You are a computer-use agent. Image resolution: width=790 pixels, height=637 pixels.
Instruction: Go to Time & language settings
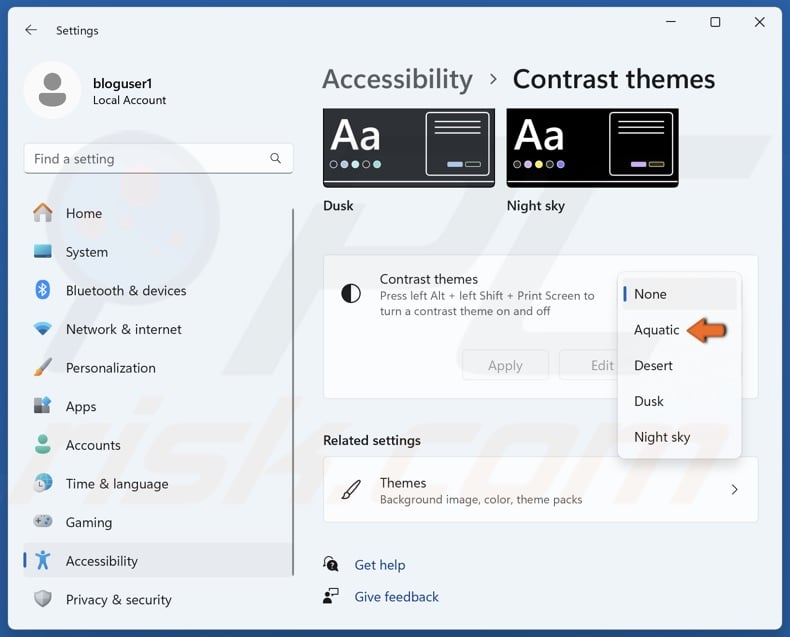point(116,484)
